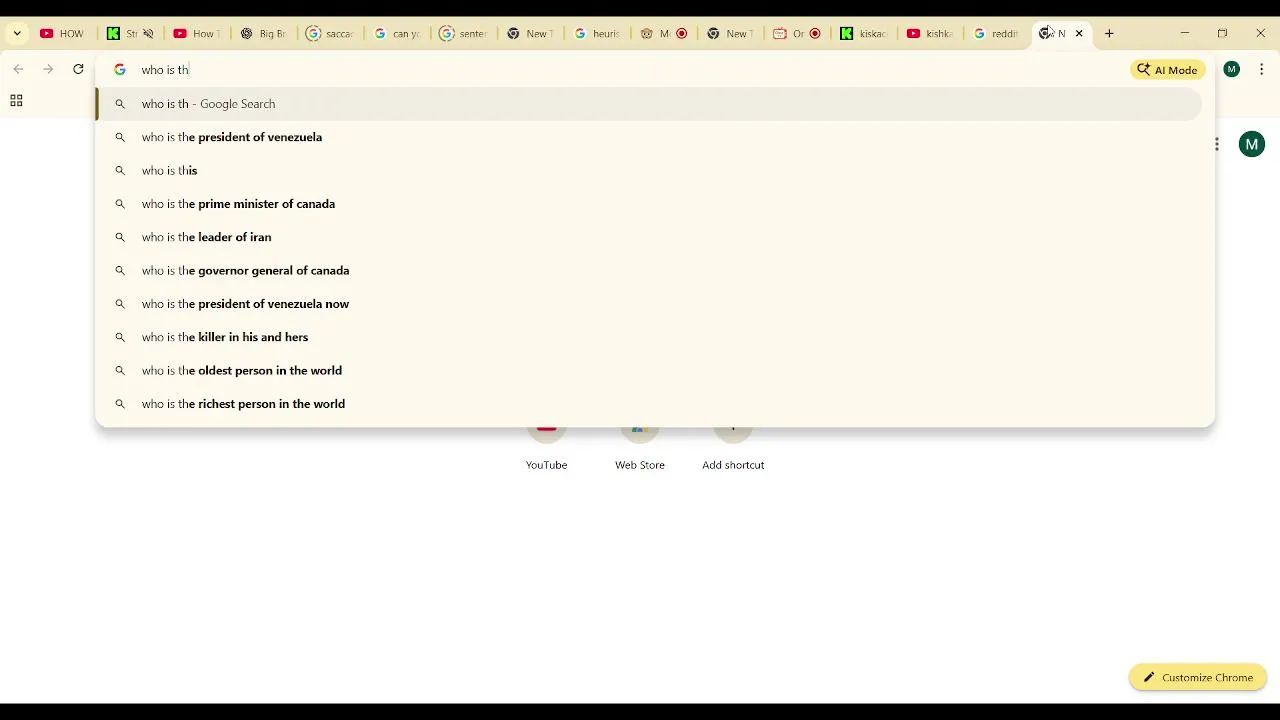Switch to the Google 'can yo' tab
1280x720 pixels.
(x=397, y=33)
